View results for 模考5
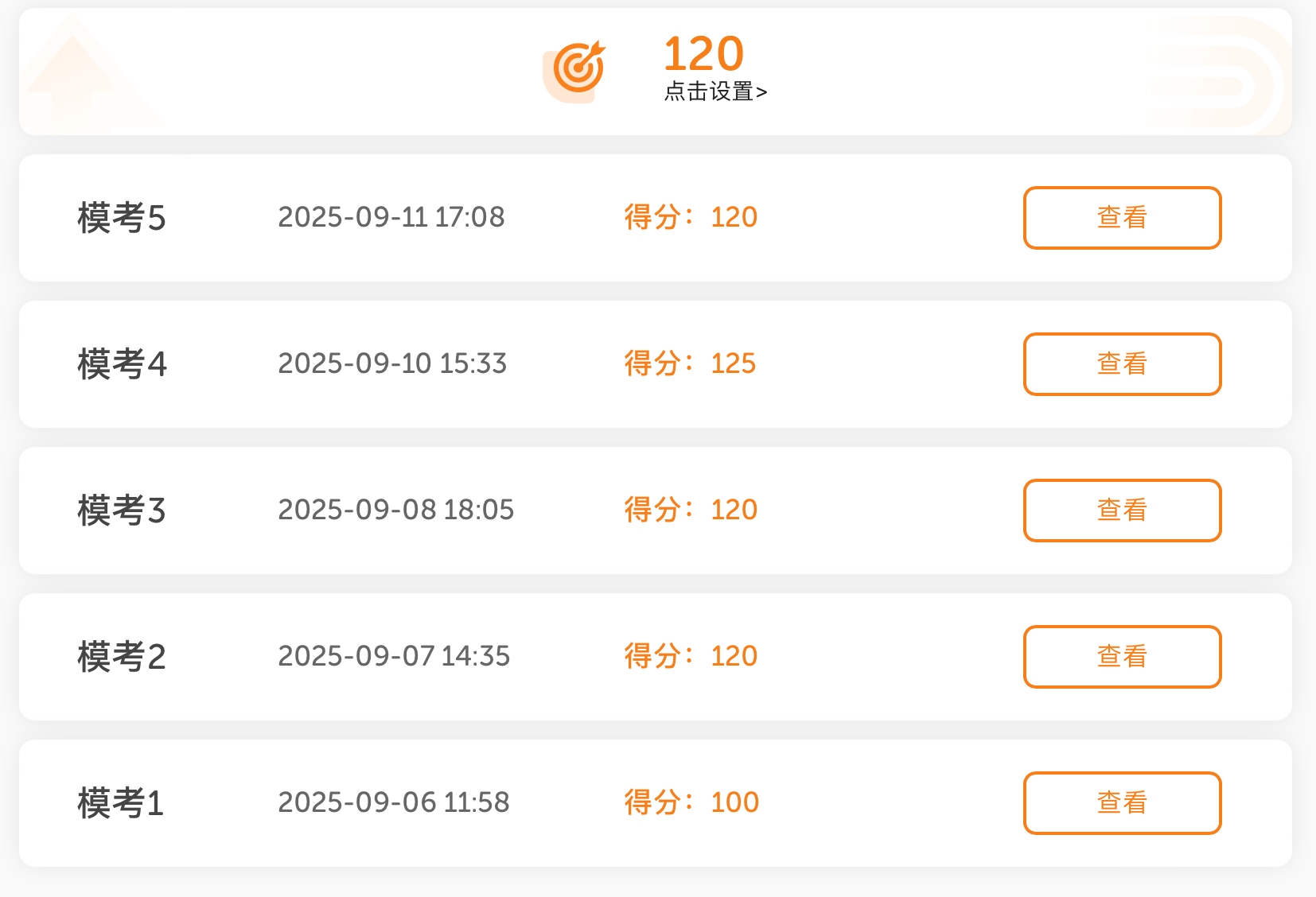The width and height of the screenshot is (1316, 897). point(1122,218)
